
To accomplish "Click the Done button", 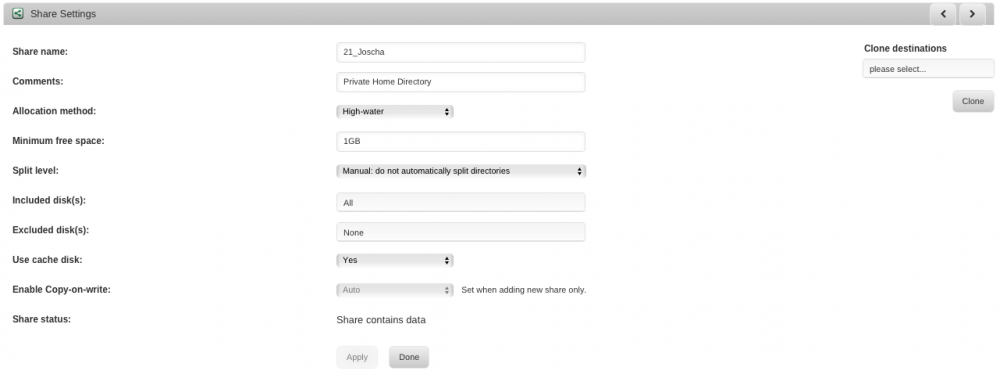I will [409, 357].
